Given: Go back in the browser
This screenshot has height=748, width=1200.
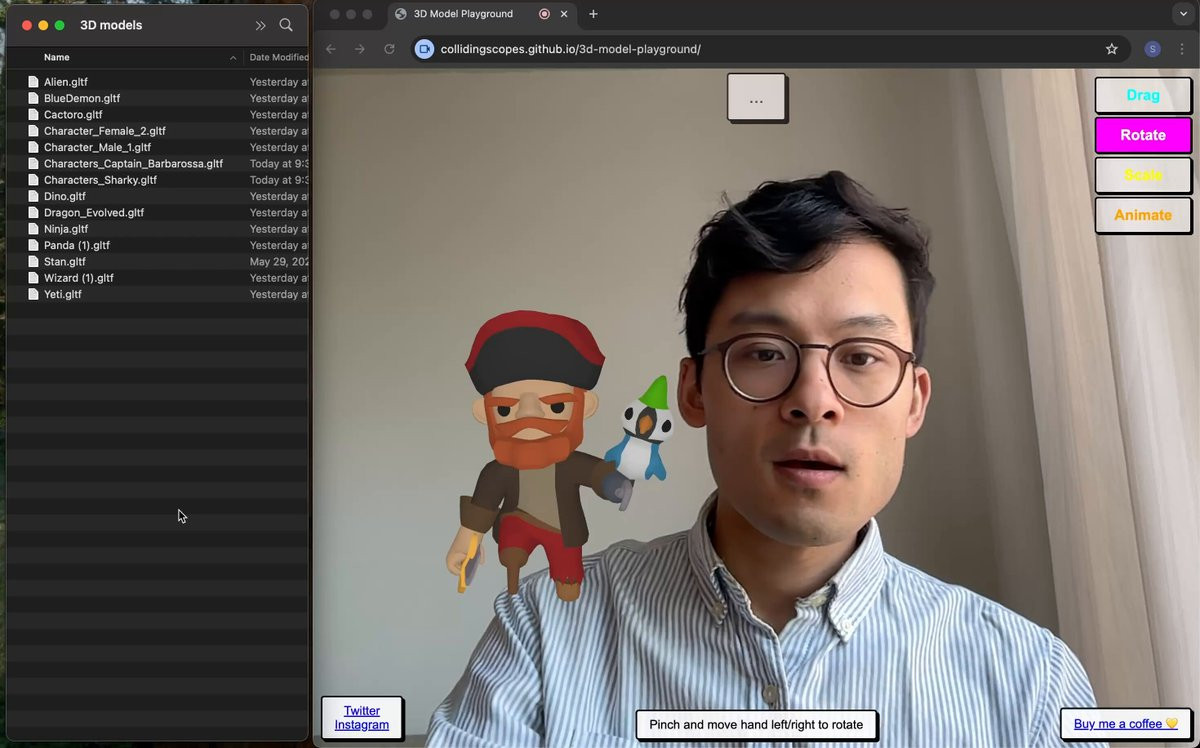Looking at the screenshot, I should tap(331, 49).
